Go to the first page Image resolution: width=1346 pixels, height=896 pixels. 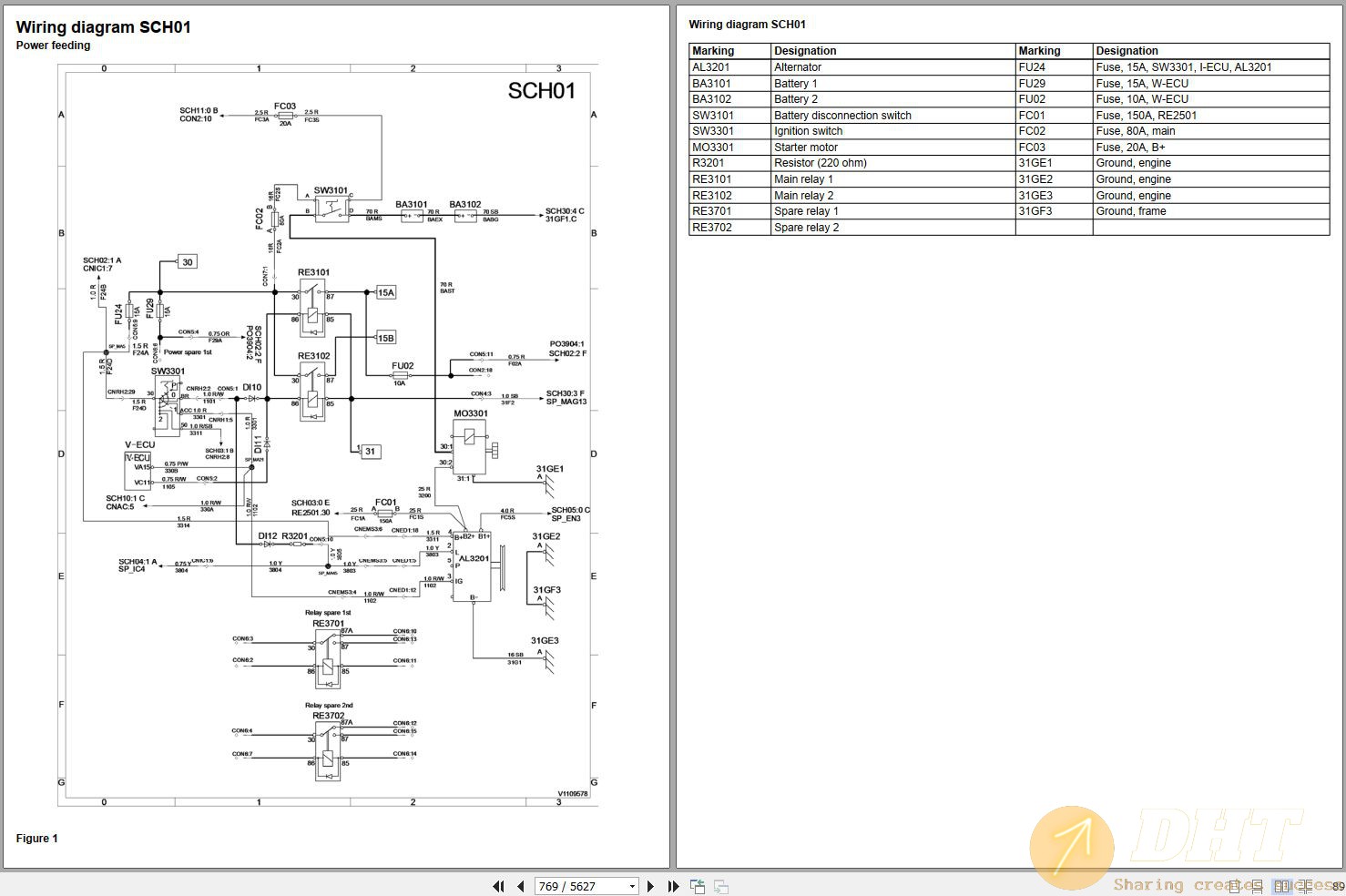tap(498, 886)
